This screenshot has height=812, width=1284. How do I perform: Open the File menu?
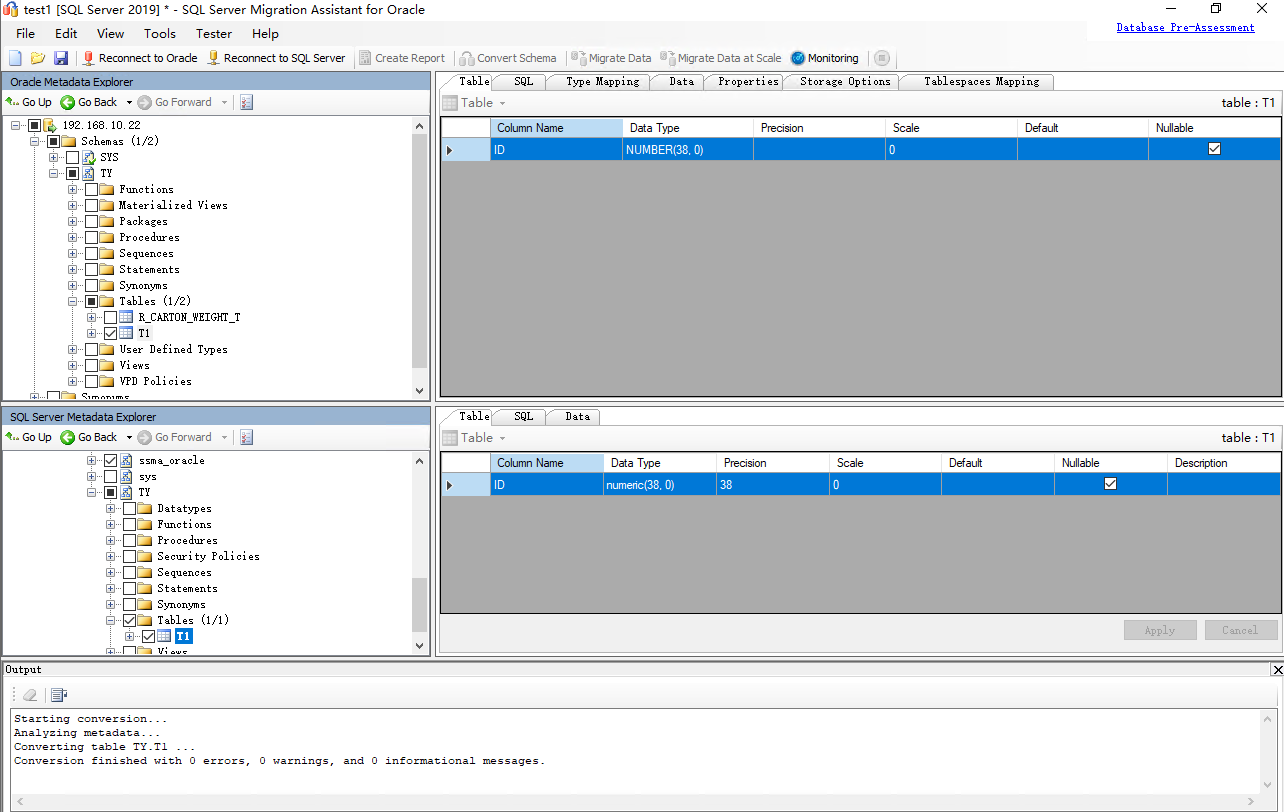[25, 34]
